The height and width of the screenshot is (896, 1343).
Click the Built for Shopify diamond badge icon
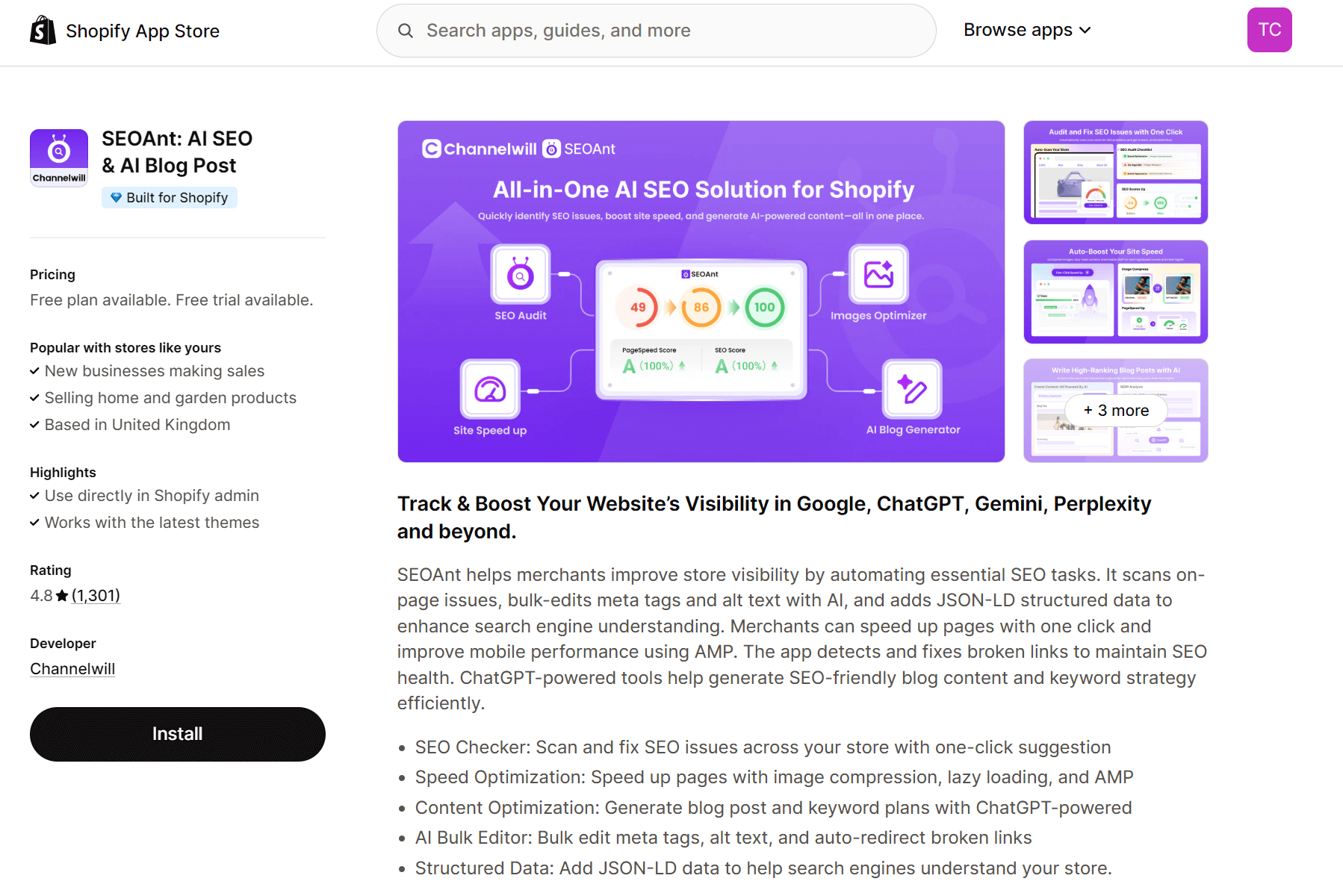click(x=117, y=197)
